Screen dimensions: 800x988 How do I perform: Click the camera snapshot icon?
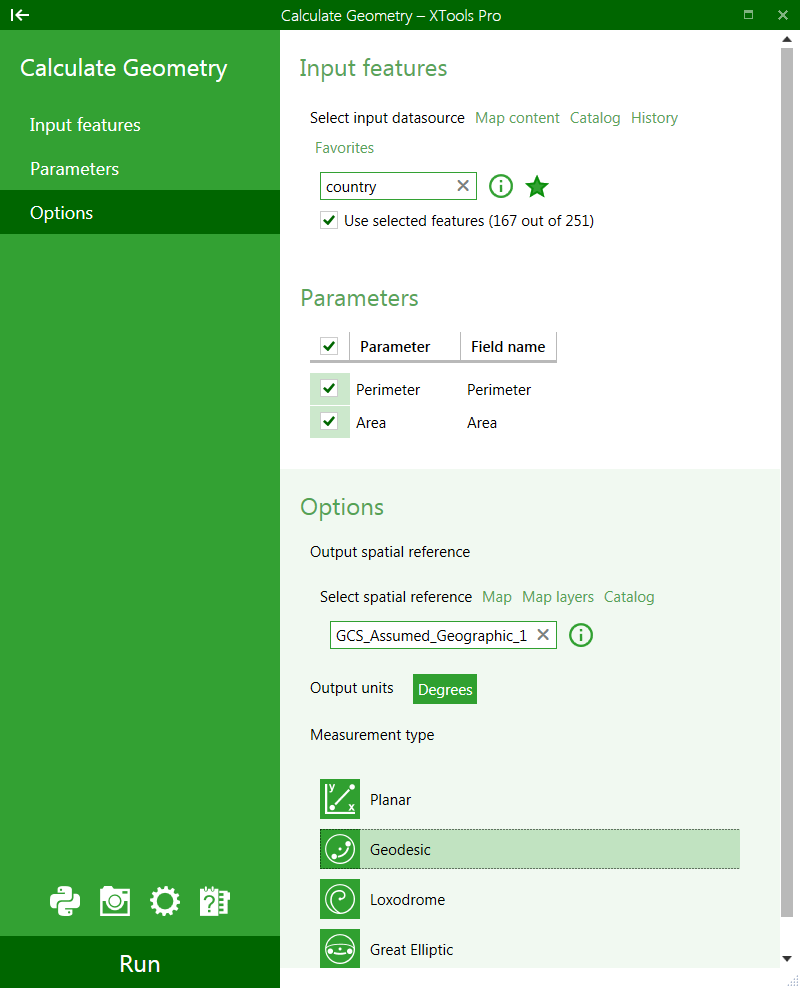(x=115, y=901)
